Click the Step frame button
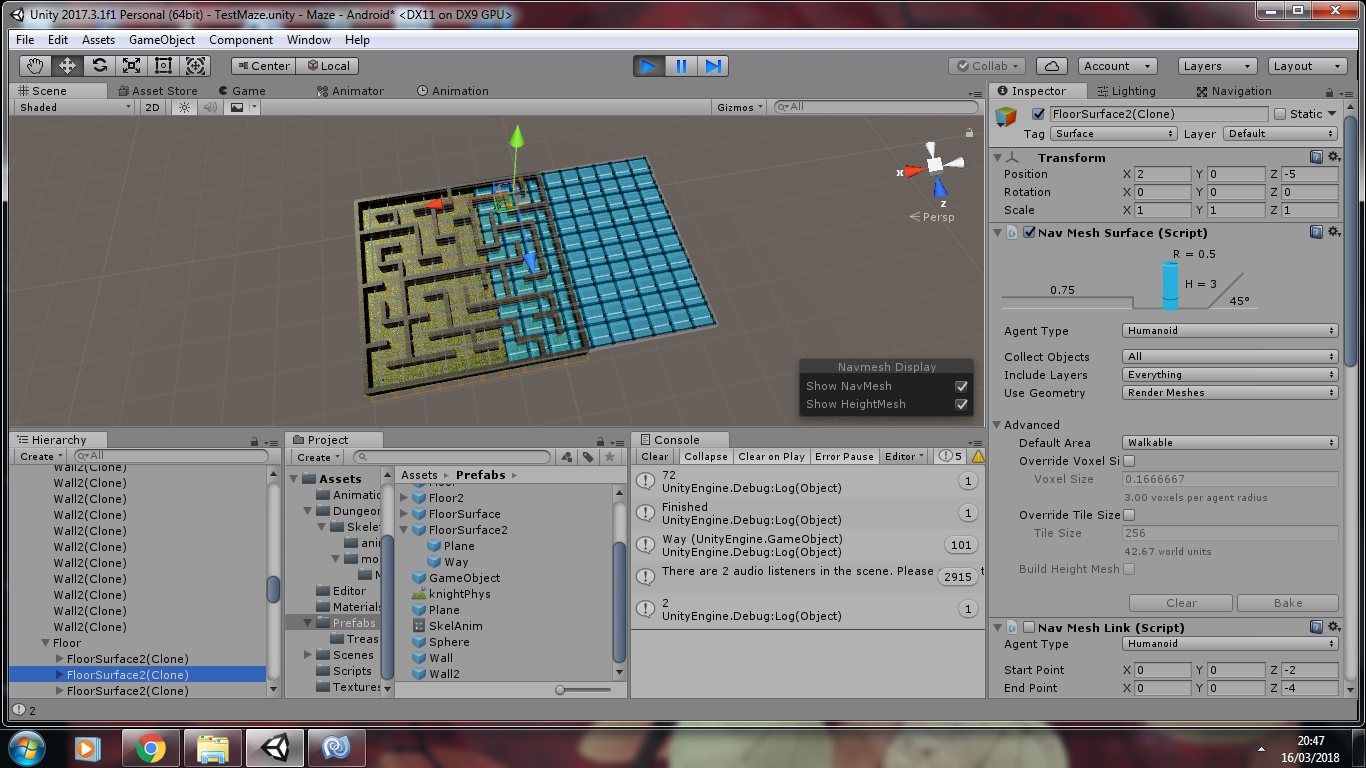The image size is (1366, 768). pos(713,66)
